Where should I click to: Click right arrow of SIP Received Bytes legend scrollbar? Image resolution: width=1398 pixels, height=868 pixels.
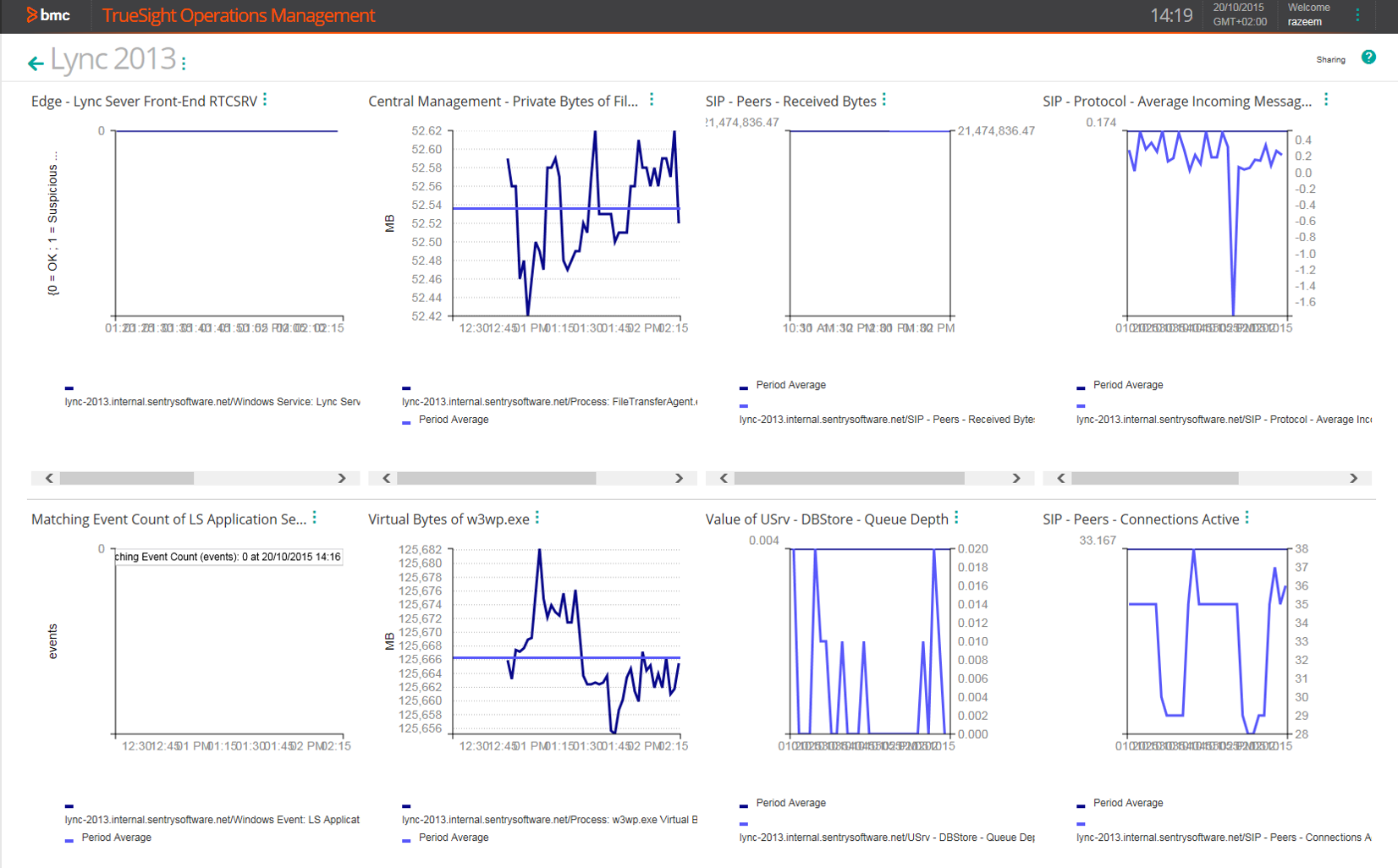tap(1016, 478)
